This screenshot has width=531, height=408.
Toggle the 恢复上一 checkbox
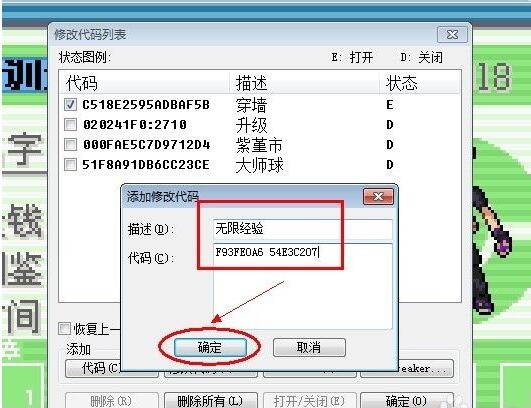(64, 329)
